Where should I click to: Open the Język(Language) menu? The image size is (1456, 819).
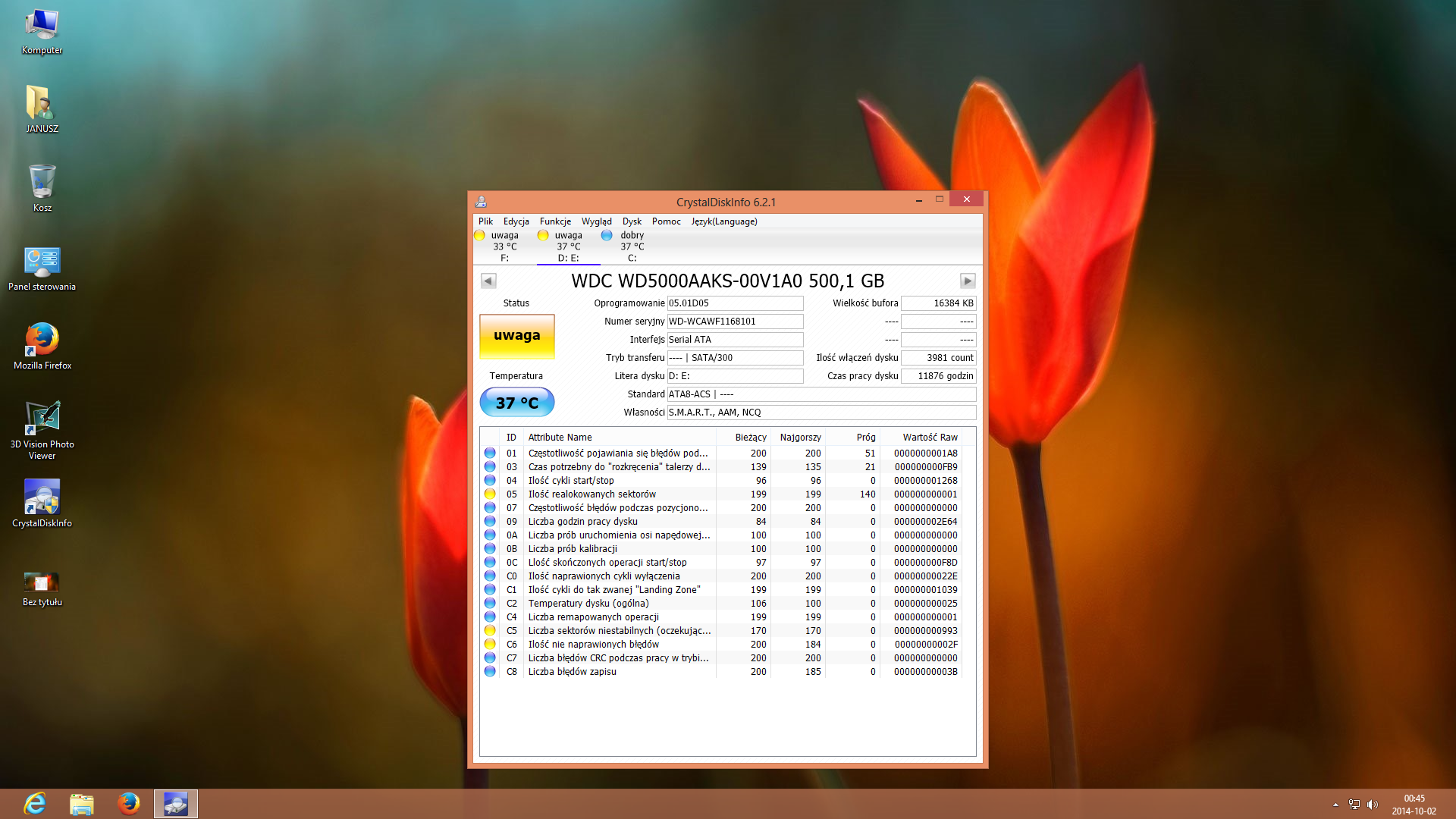click(x=723, y=221)
